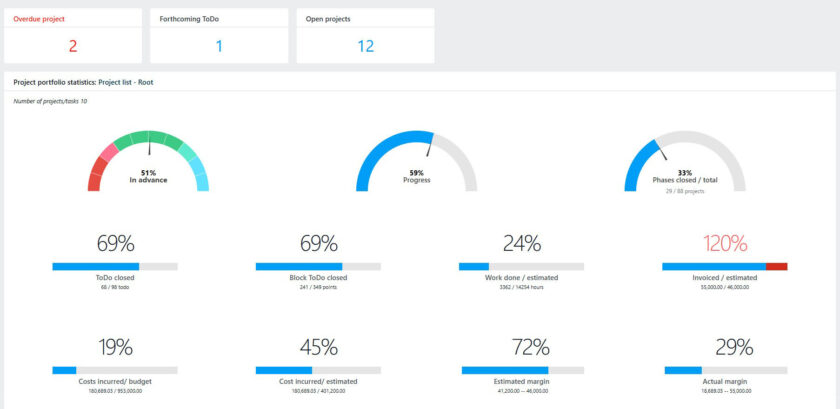The width and height of the screenshot is (840, 409).
Task: Click the Invoiced / estimated progress bar
Action: pyautogui.click(x=725, y=266)
